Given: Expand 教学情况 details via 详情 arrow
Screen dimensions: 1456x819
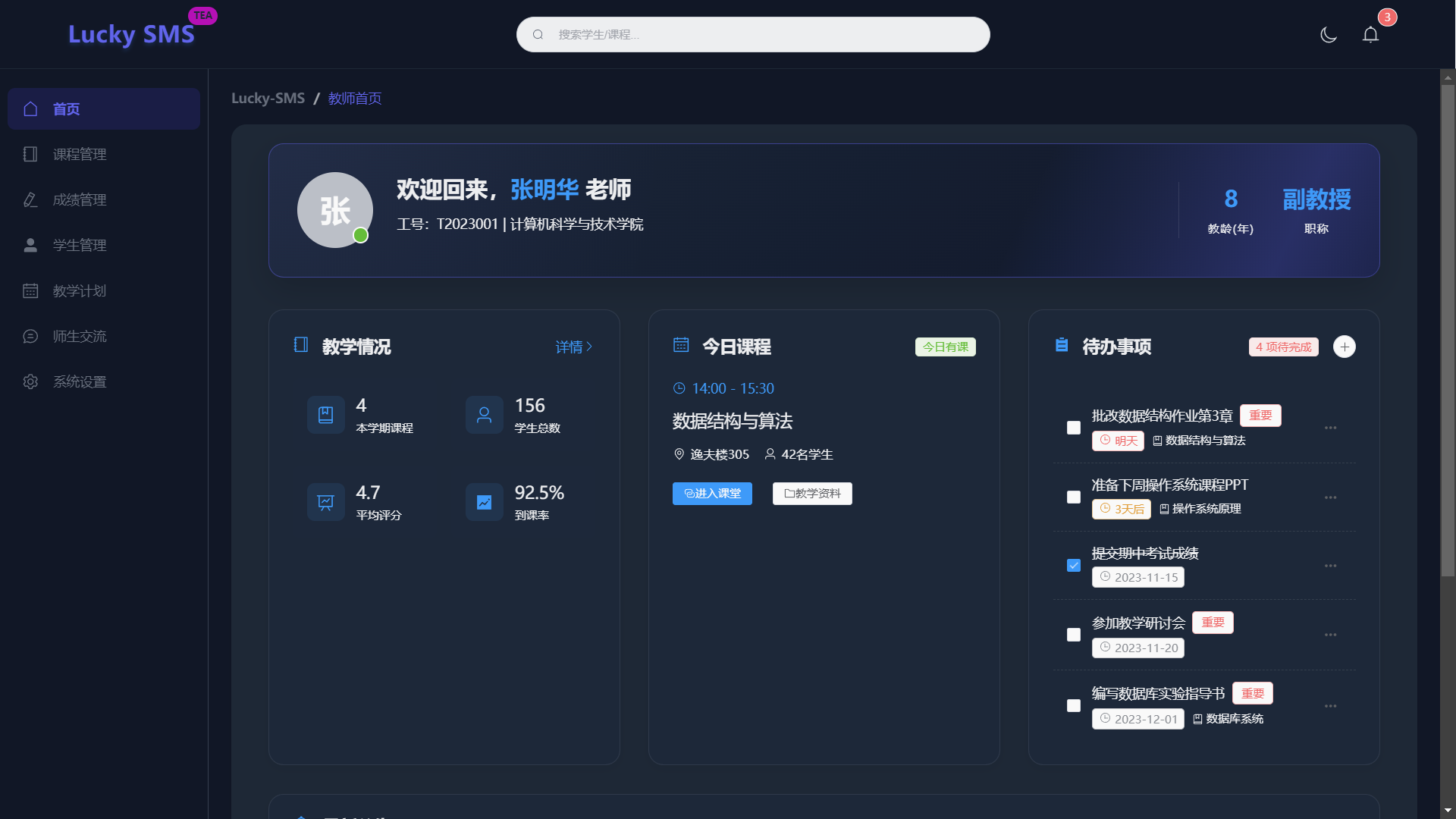Looking at the screenshot, I should pyautogui.click(x=573, y=347).
